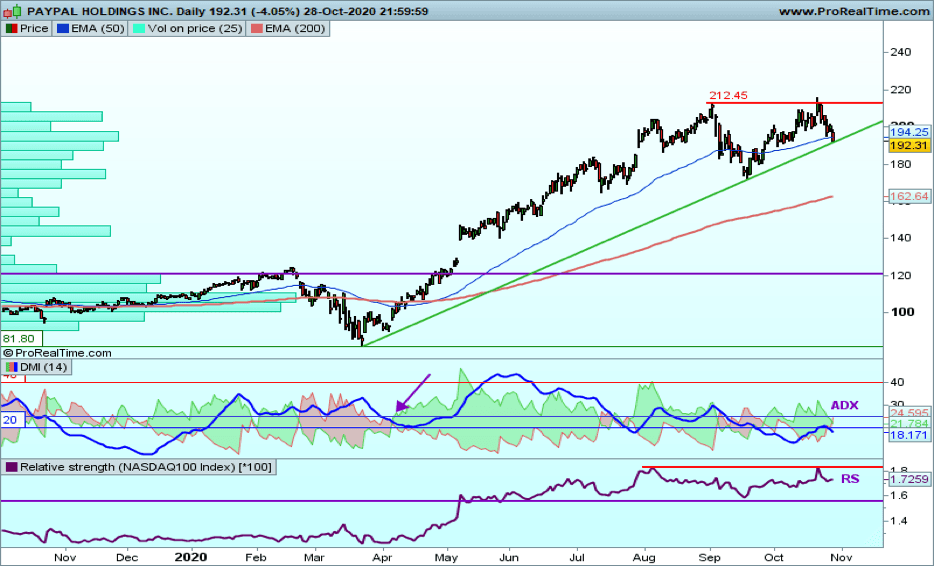
Task: Click the 1.4 relative strength axis label
Action: tap(899, 521)
